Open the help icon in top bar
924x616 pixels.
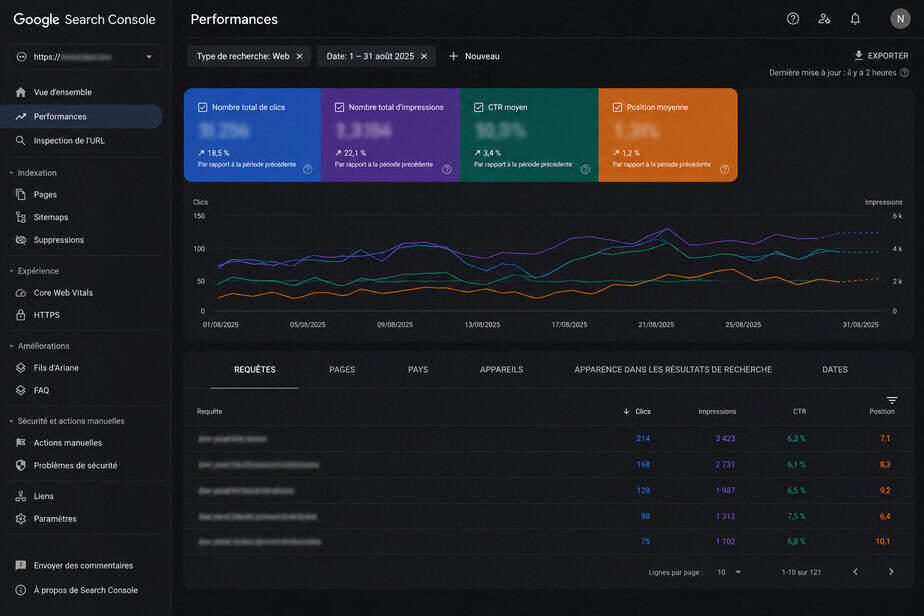[x=793, y=19]
